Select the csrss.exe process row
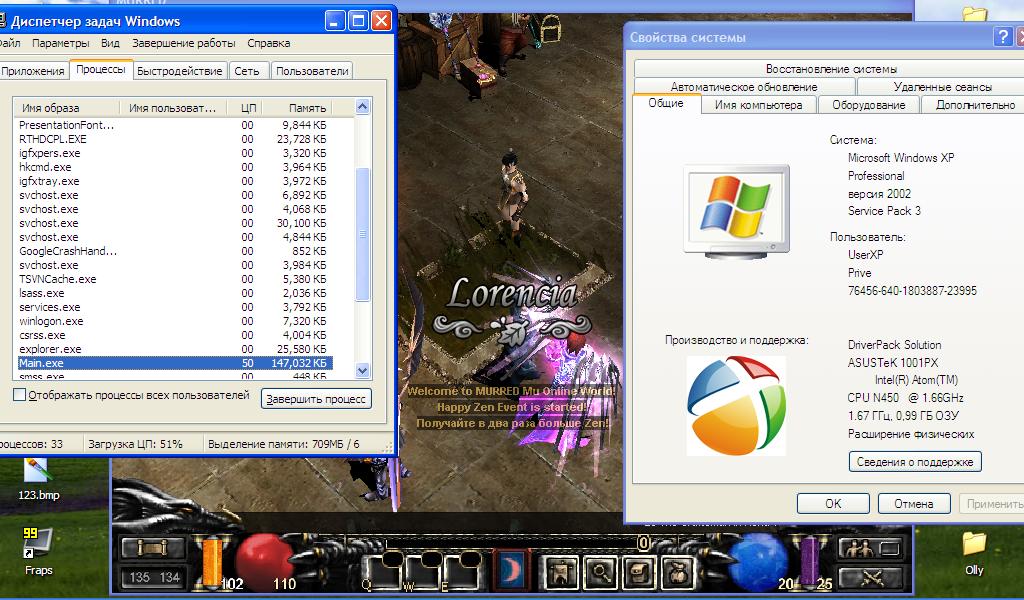 click(x=175, y=335)
